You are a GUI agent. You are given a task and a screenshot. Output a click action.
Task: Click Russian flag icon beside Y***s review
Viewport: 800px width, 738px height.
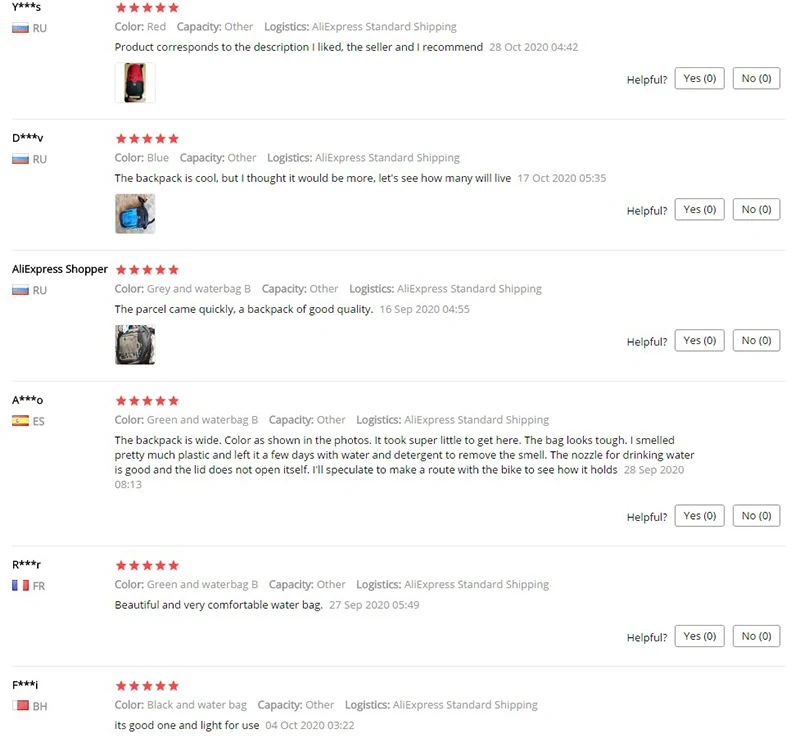point(20,28)
